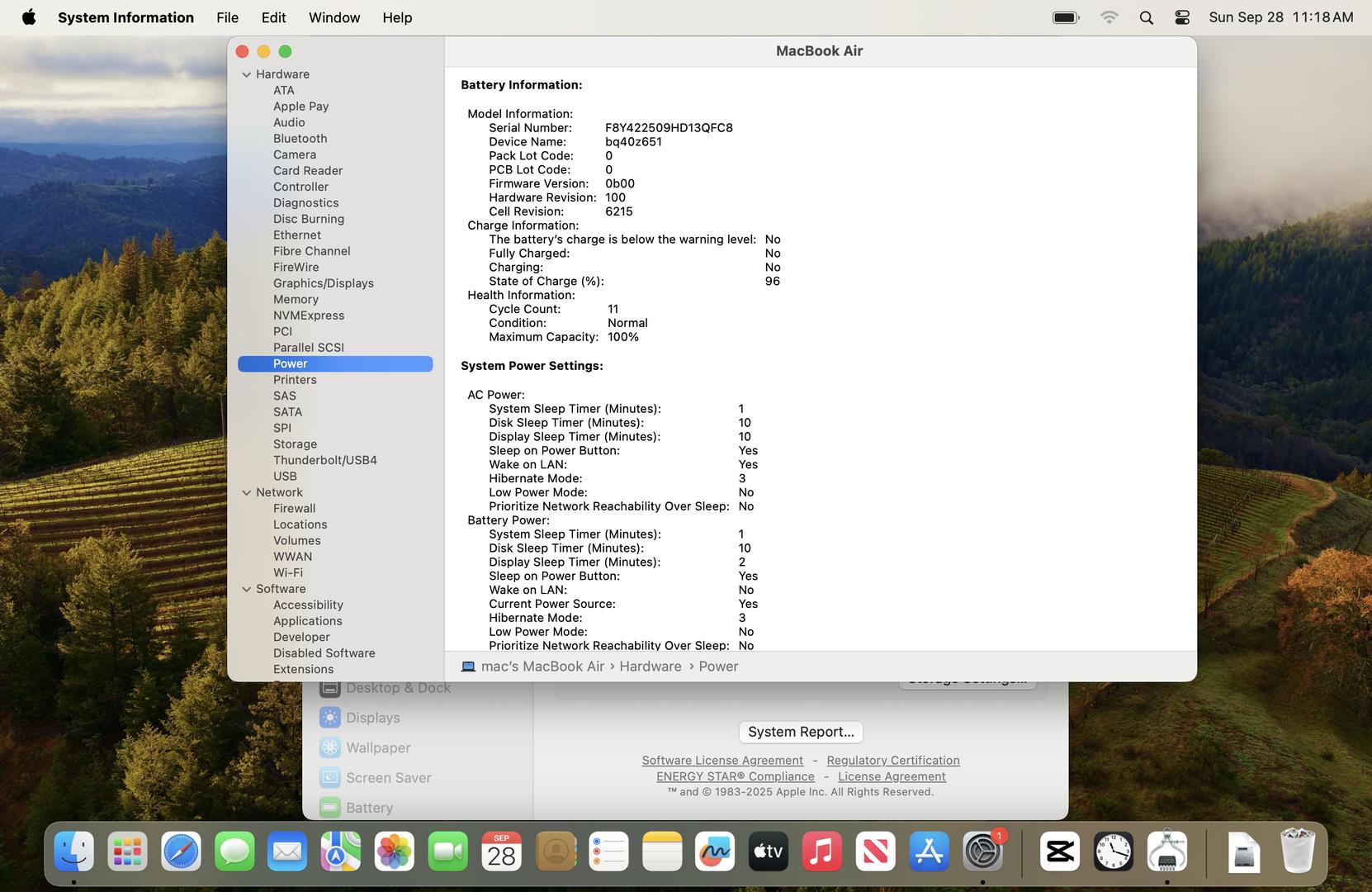Image resolution: width=1372 pixels, height=892 pixels.
Task: Open Music app in Dock
Action: (822, 852)
